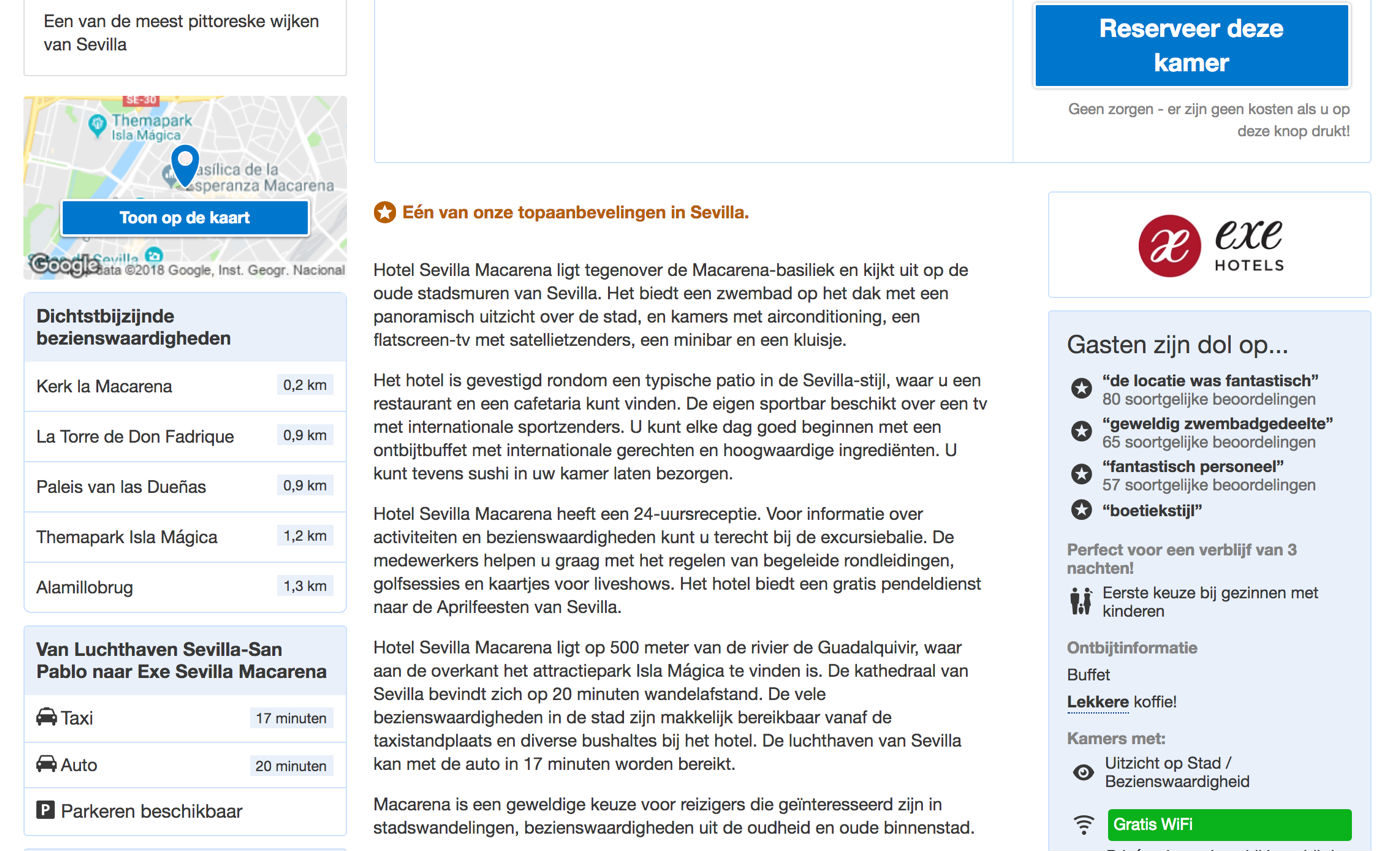Click star icon beside 'geweldig zwembadgedeelte'

[x=1081, y=432]
